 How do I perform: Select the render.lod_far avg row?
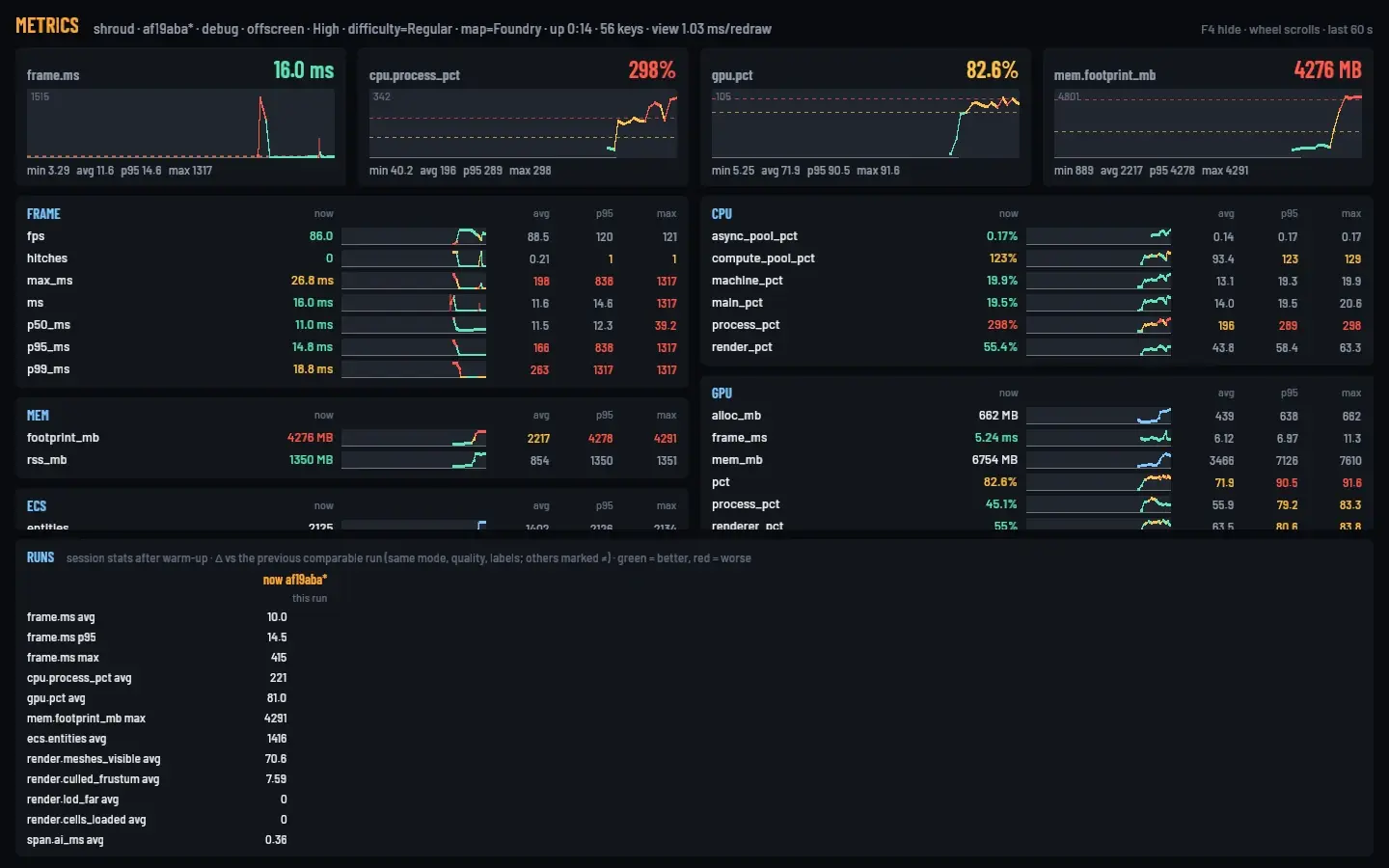click(157, 800)
